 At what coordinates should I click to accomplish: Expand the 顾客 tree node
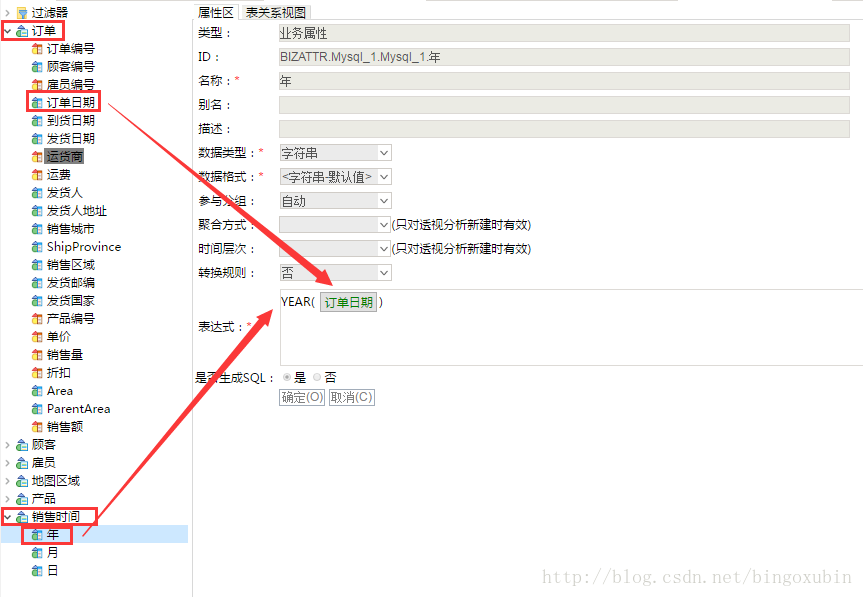pyautogui.click(x=7, y=445)
